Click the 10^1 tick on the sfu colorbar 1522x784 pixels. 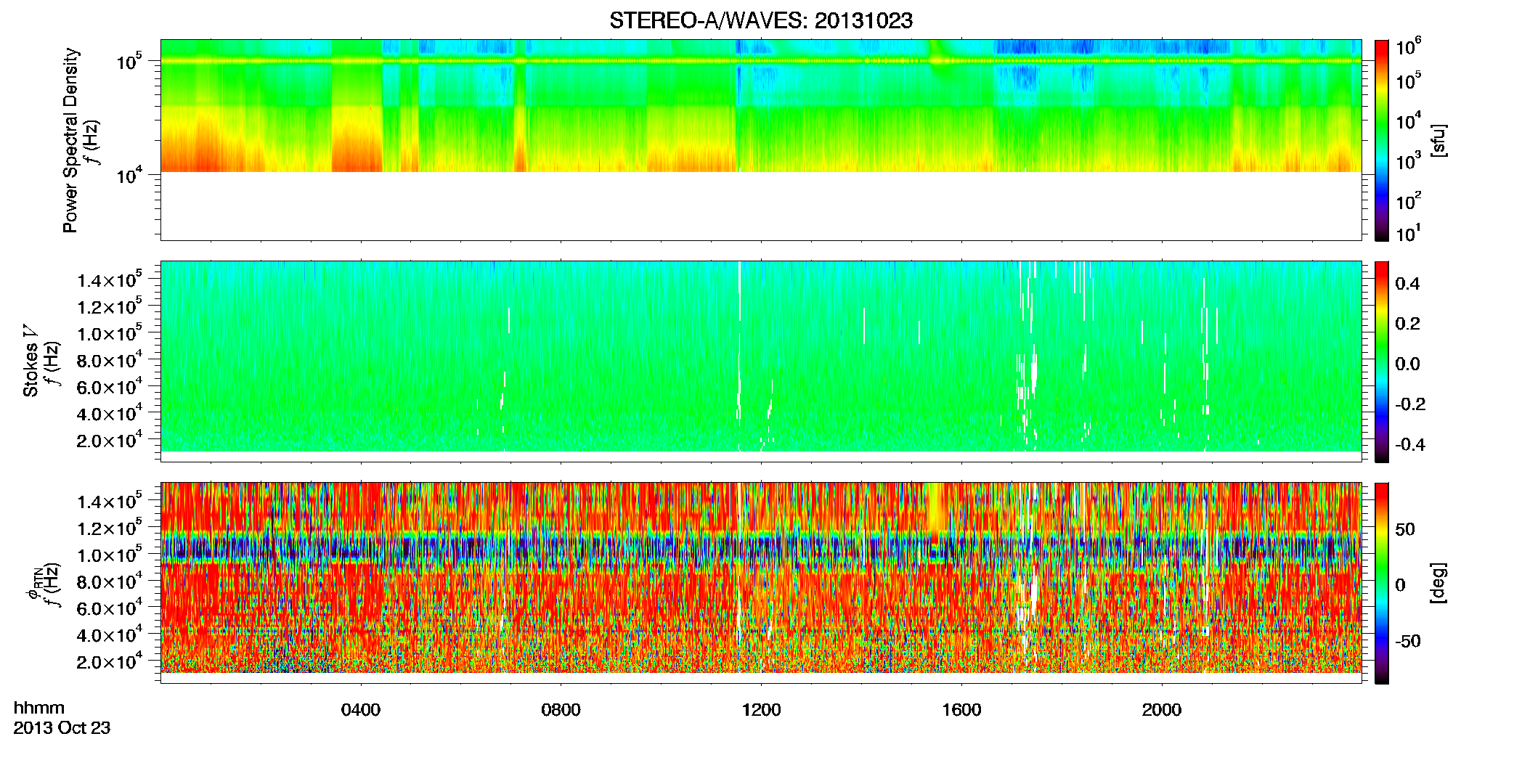[1408, 234]
